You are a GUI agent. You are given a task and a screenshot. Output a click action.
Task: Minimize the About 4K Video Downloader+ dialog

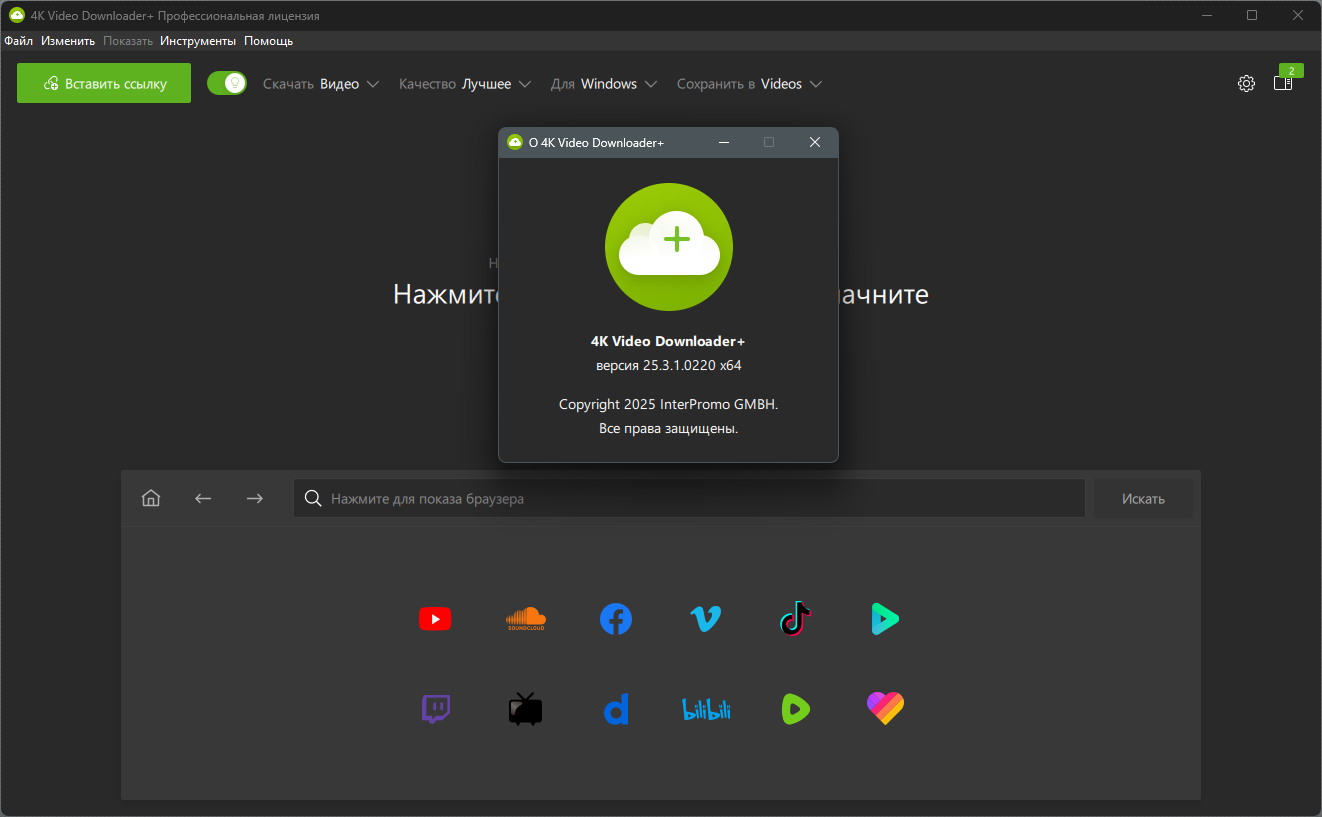(x=723, y=142)
